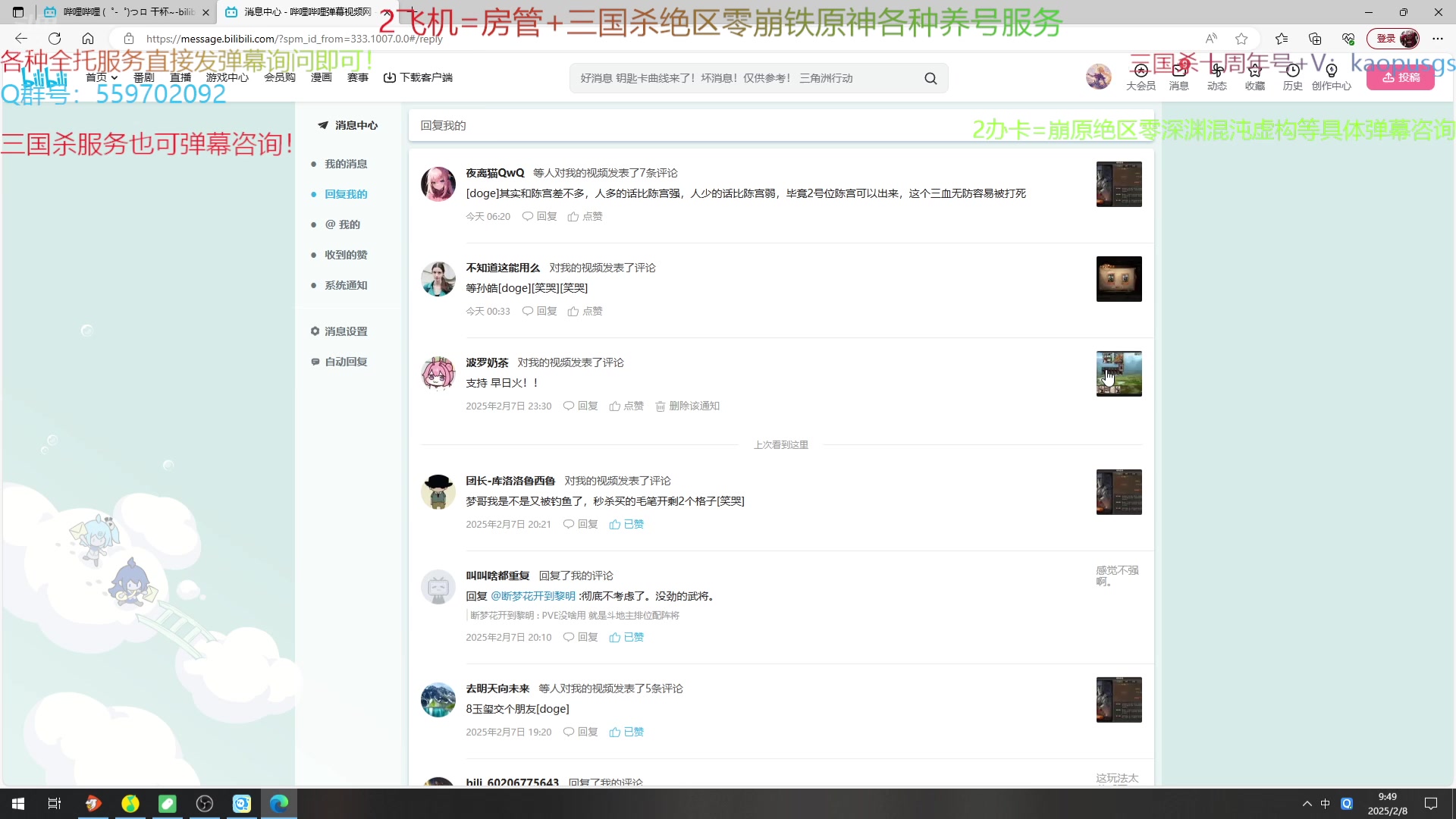Screen dimensions: 1456x819
Task: Open 波罗奶茶's video thumbnail
Action: click(x=1119, y=374)
